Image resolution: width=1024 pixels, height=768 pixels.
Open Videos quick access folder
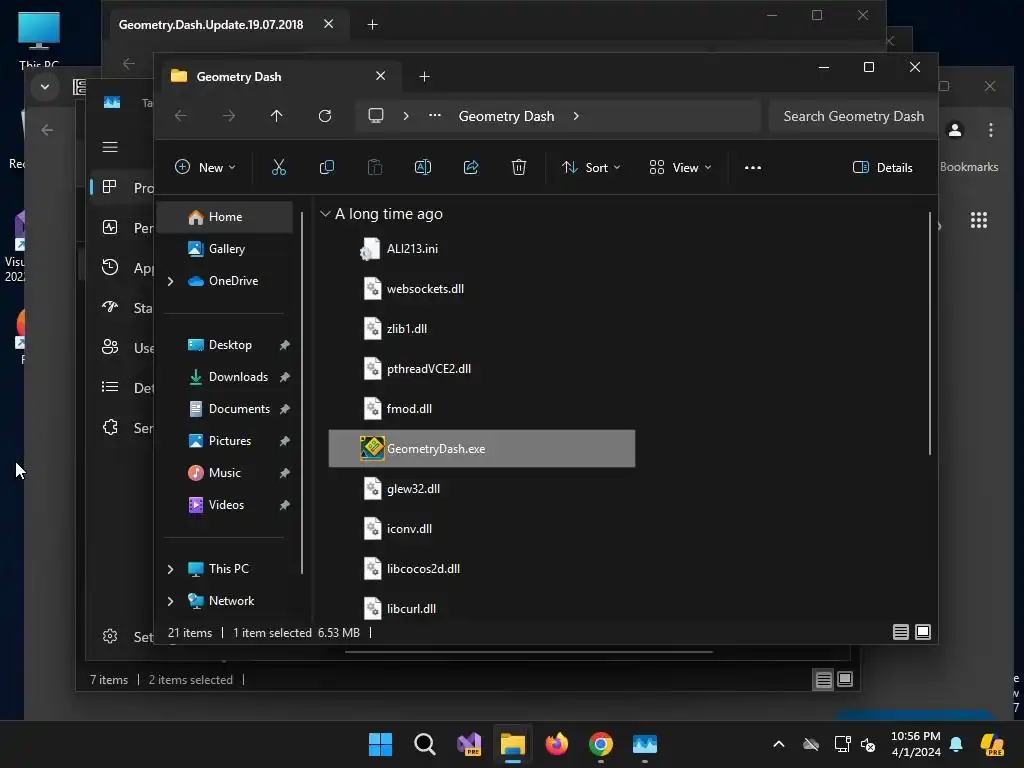(x=225, y=505)
